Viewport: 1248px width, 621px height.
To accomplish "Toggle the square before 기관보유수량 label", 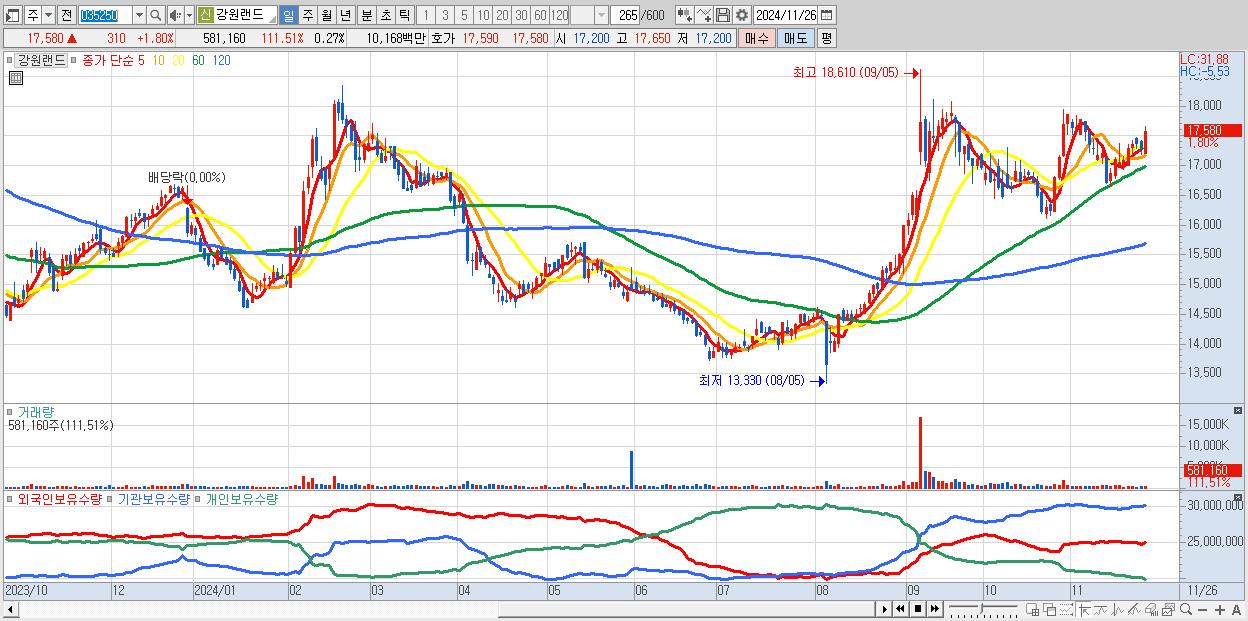I will 111,498.
